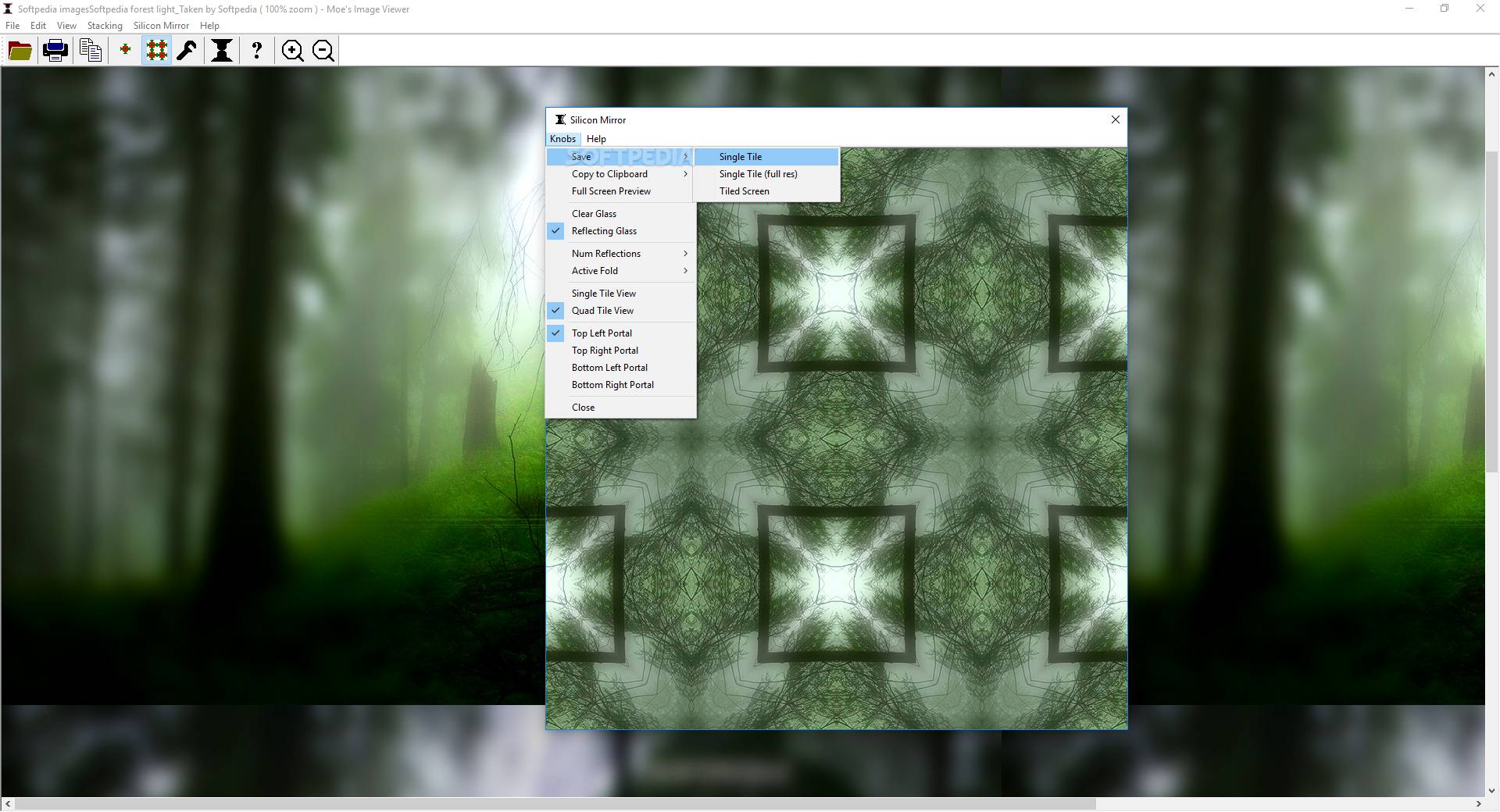Expand the Active Fold submenu
Viewport: 1500px width, 812px height.
click(620, 271)
